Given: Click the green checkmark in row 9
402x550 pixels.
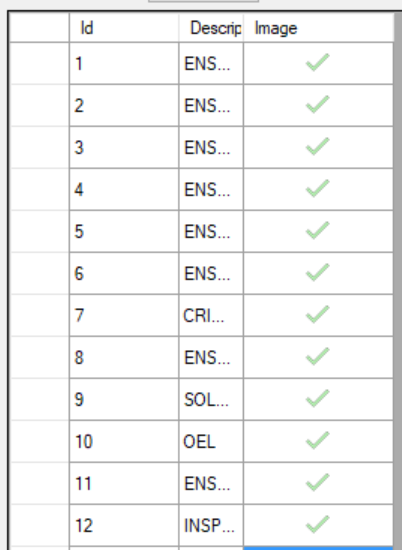Looking at the screenshot, I should [x=317, y=399].
